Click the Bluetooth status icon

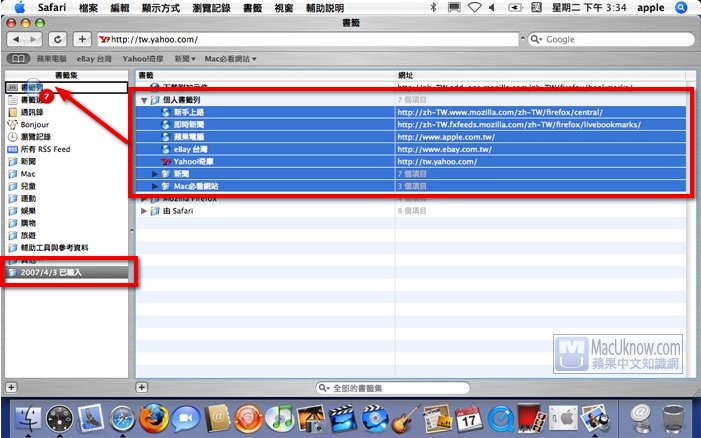coord(433,7)
